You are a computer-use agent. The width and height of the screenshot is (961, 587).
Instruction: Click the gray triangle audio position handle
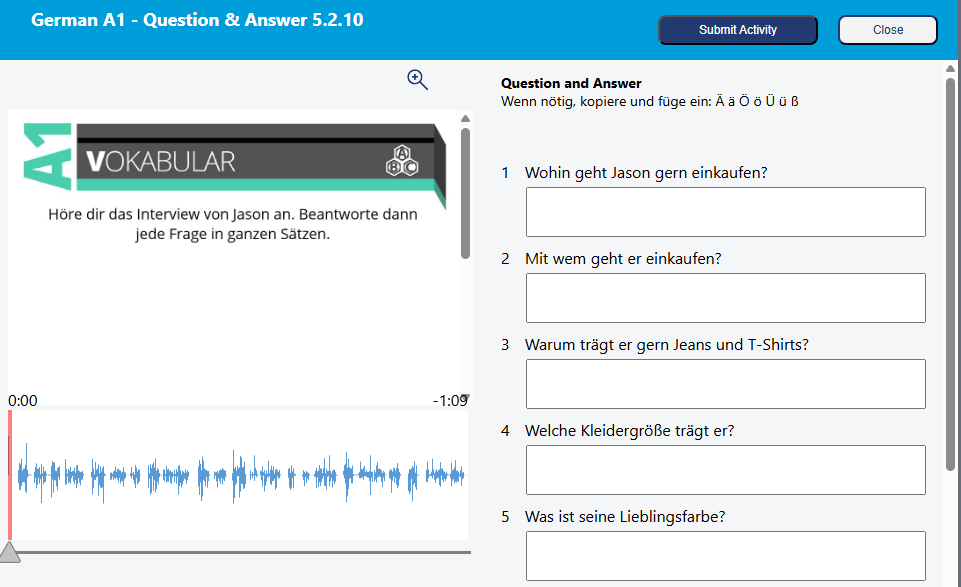click(x=9, y=552)
